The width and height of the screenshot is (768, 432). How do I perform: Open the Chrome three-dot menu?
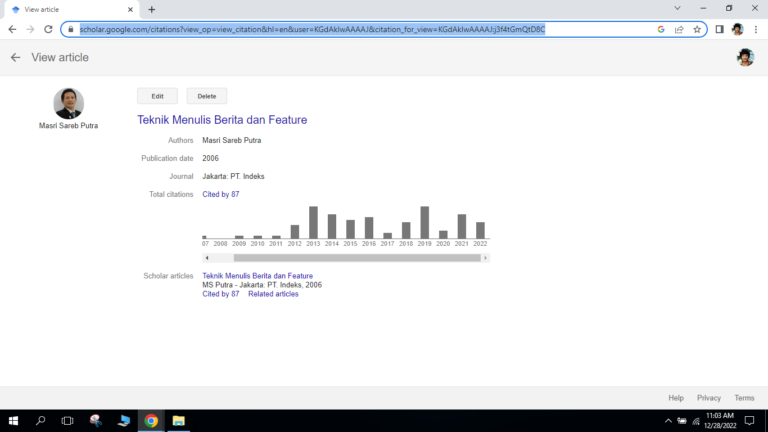[756, 29]
